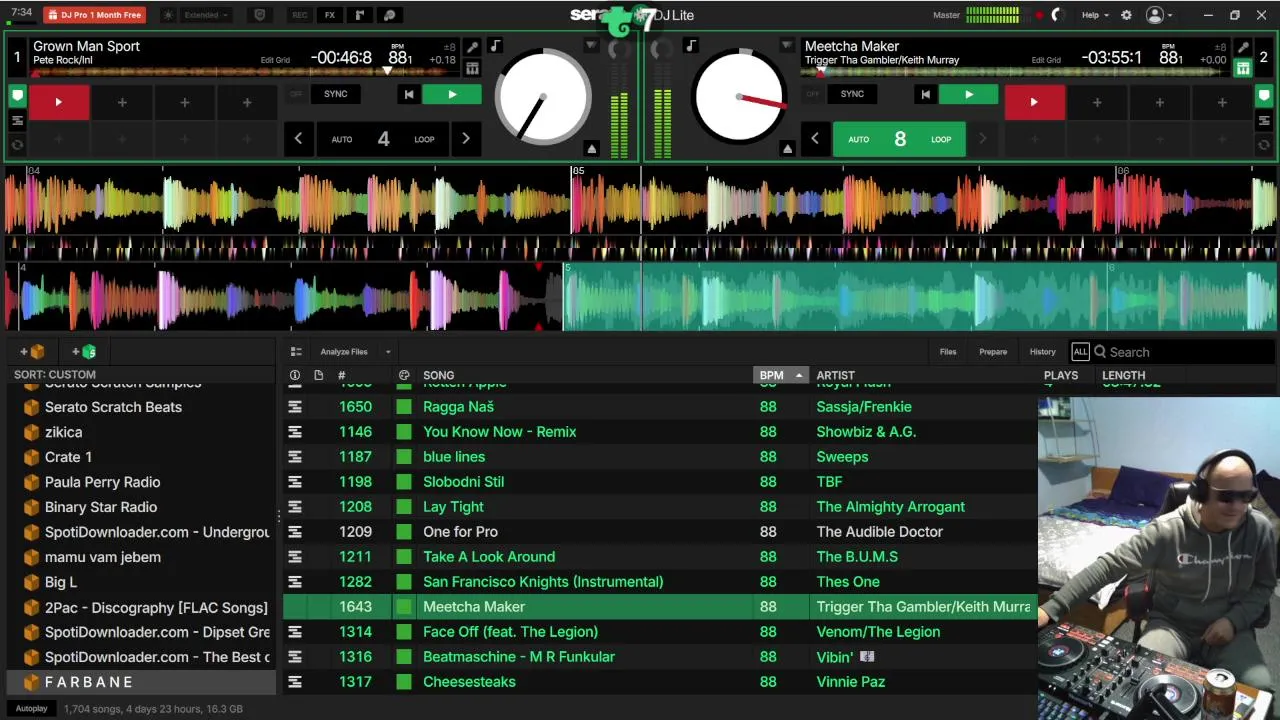Image resolution: width=1280 pixels, height=720 pixels.
Task: Select deck 2 cue points tab icon
Action: pos(1264,96)
